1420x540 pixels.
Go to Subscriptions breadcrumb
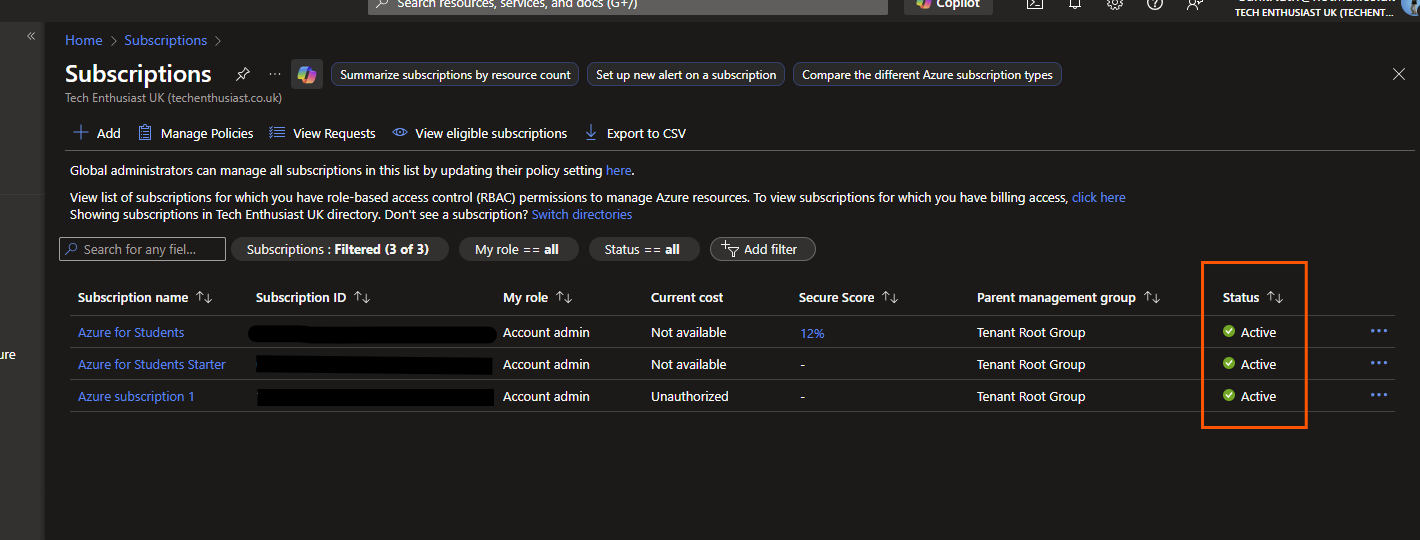(166, 40)
